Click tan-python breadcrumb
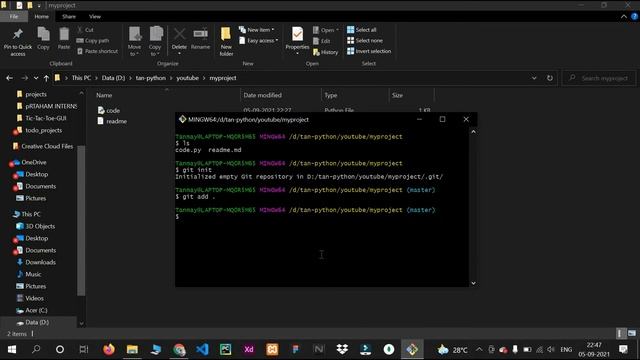Viewport: 640px width, 360px height. [x=151, y=78]
